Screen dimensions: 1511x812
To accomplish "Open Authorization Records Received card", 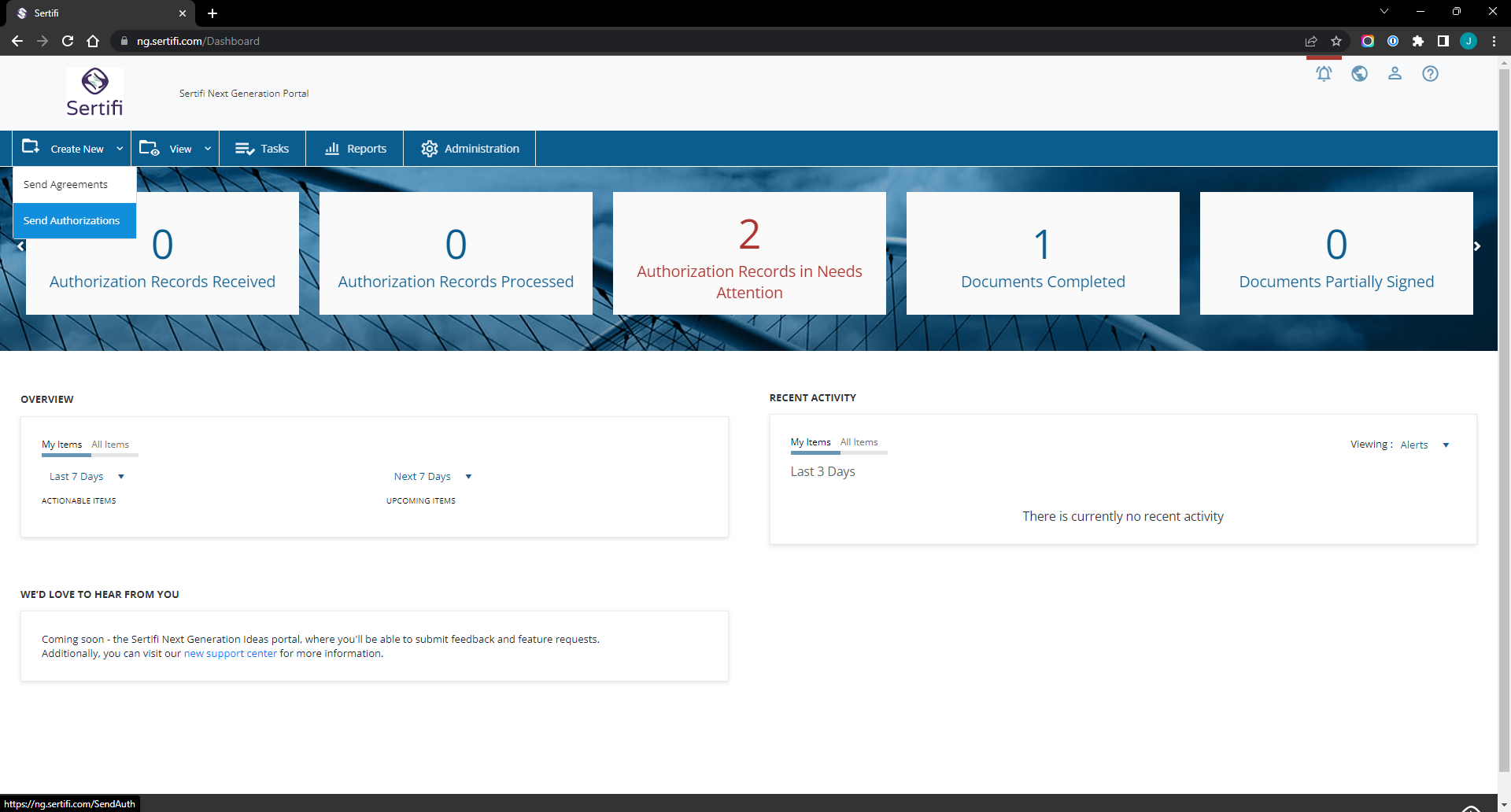I will [x=162, y=253].
